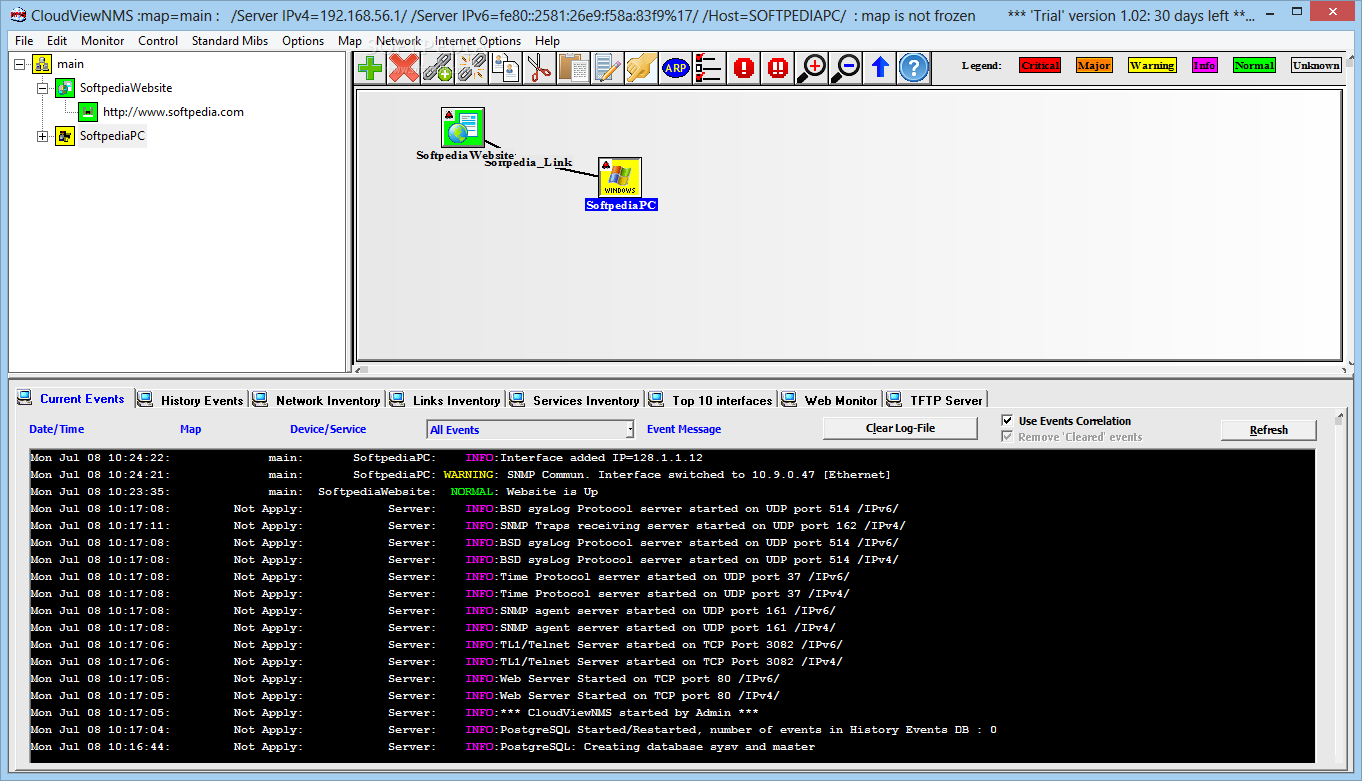Click the green plus add icon

[370, 67]
